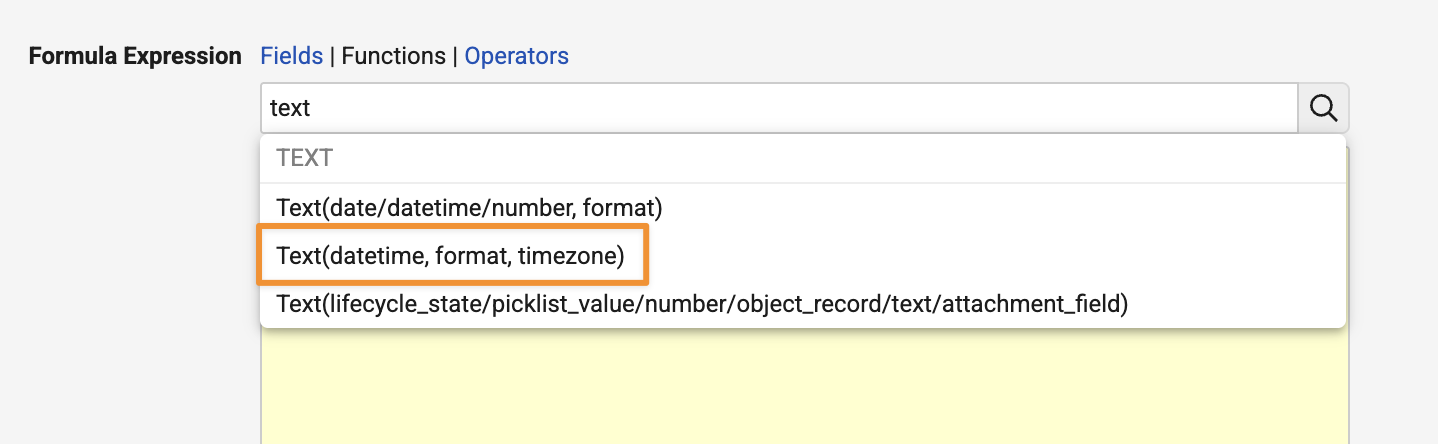View the Operators list for formulas

tap(516, 56)
